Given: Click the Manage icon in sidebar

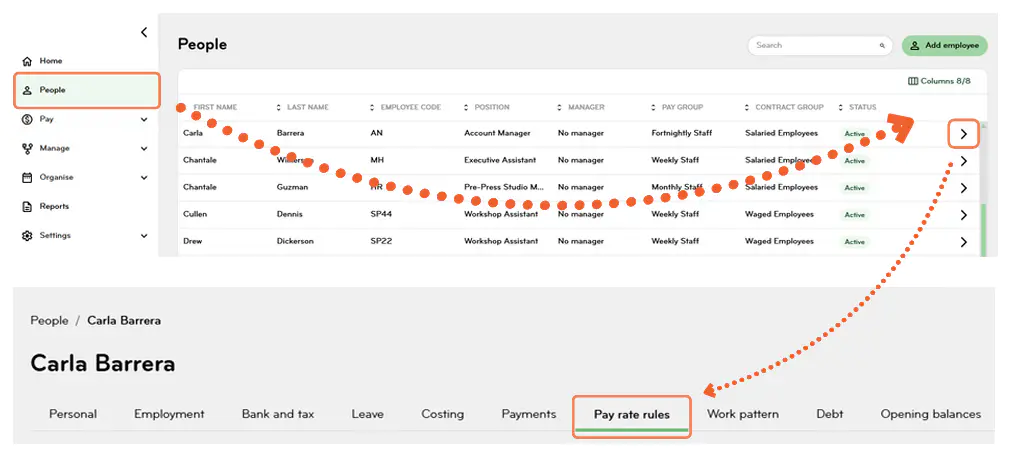Looking at the screenshot, I should pos(27,148).
